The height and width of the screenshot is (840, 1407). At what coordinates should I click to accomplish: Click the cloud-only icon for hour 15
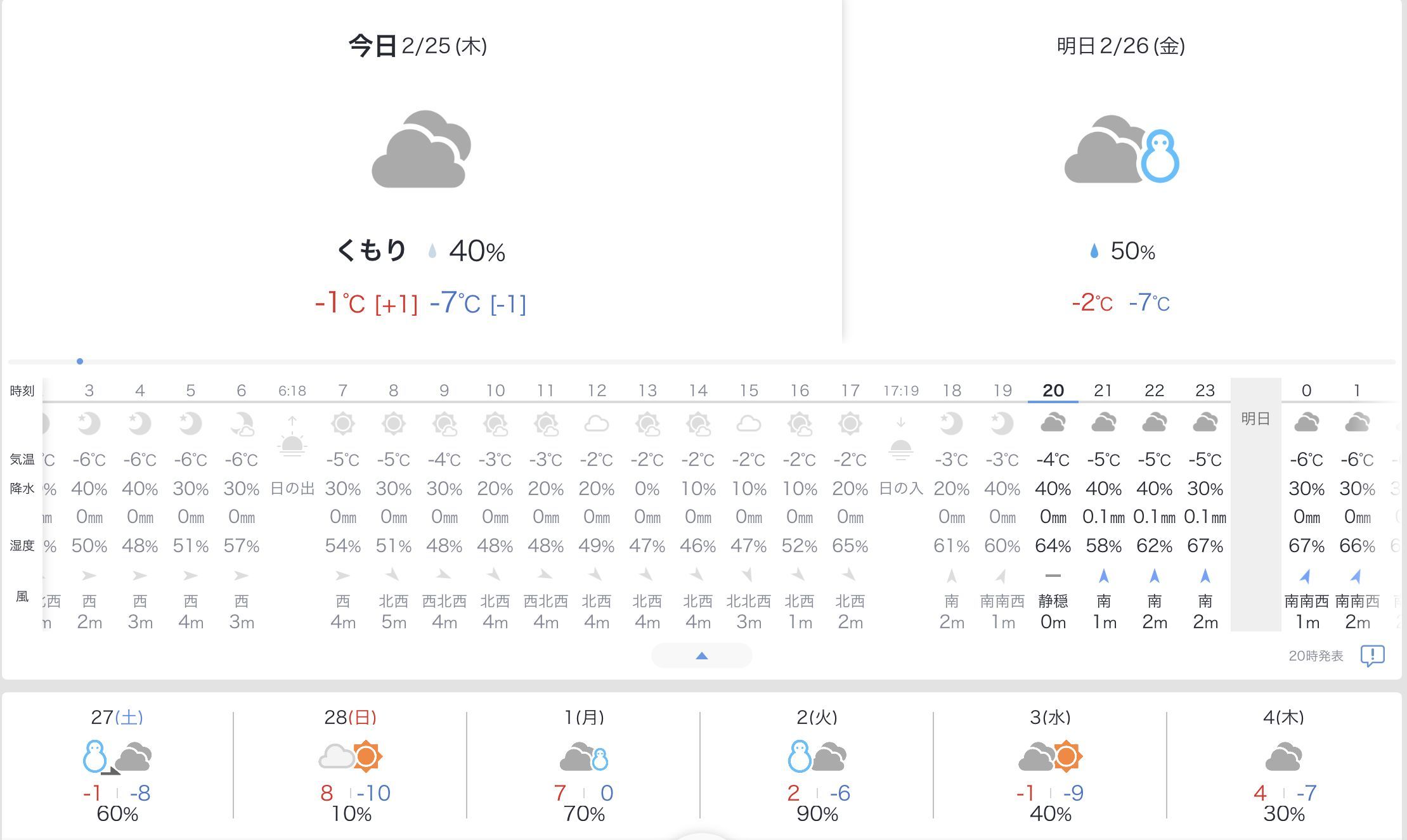[x=748, y=423]
